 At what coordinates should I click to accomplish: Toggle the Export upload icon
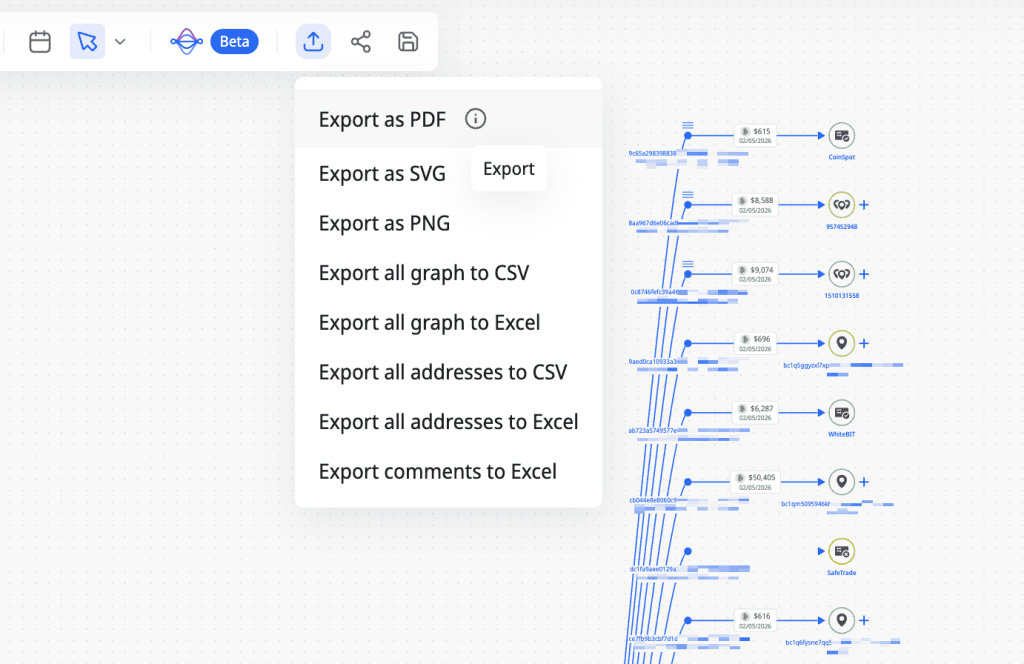(x=313, y=42)
